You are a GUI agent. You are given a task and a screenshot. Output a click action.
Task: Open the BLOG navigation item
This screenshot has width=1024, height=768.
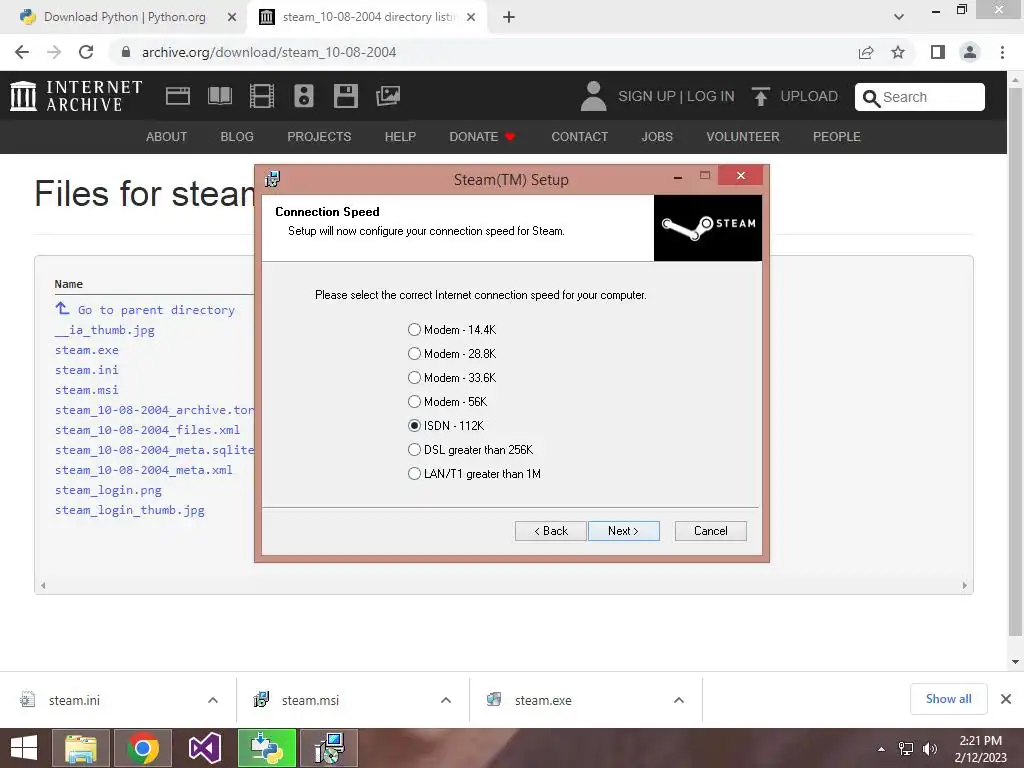tap(237, 136)
